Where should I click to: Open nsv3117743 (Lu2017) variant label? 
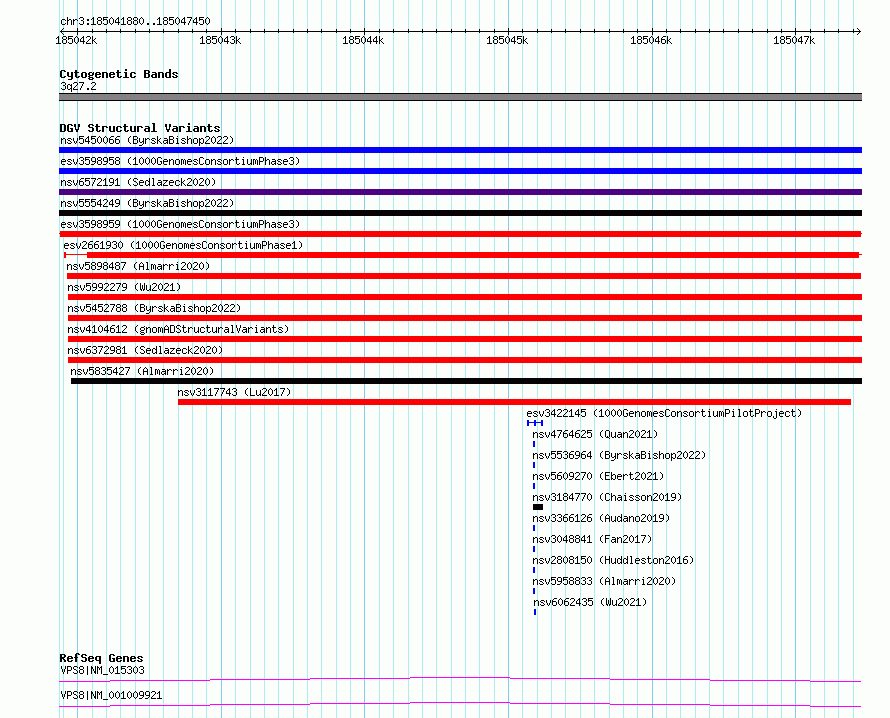234,392
